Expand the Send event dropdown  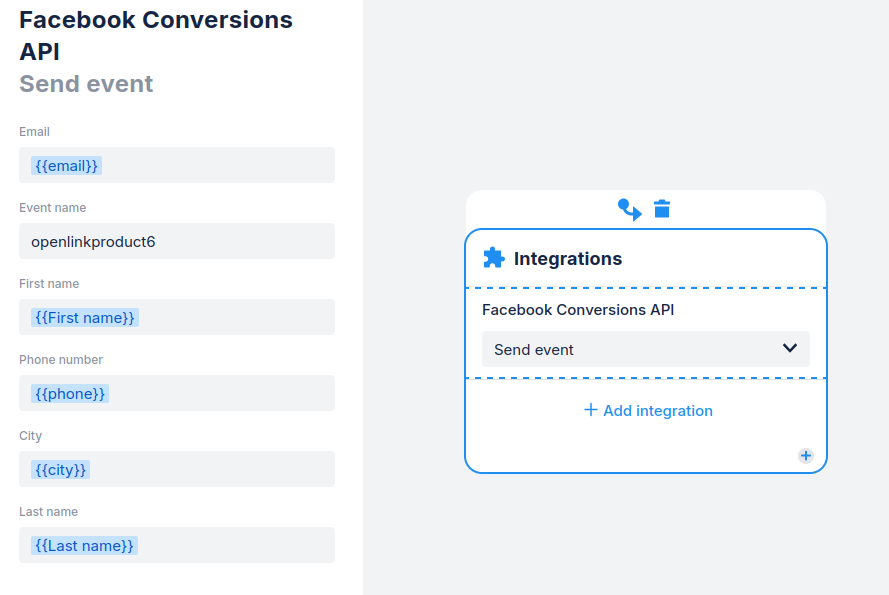pos(645,349)
